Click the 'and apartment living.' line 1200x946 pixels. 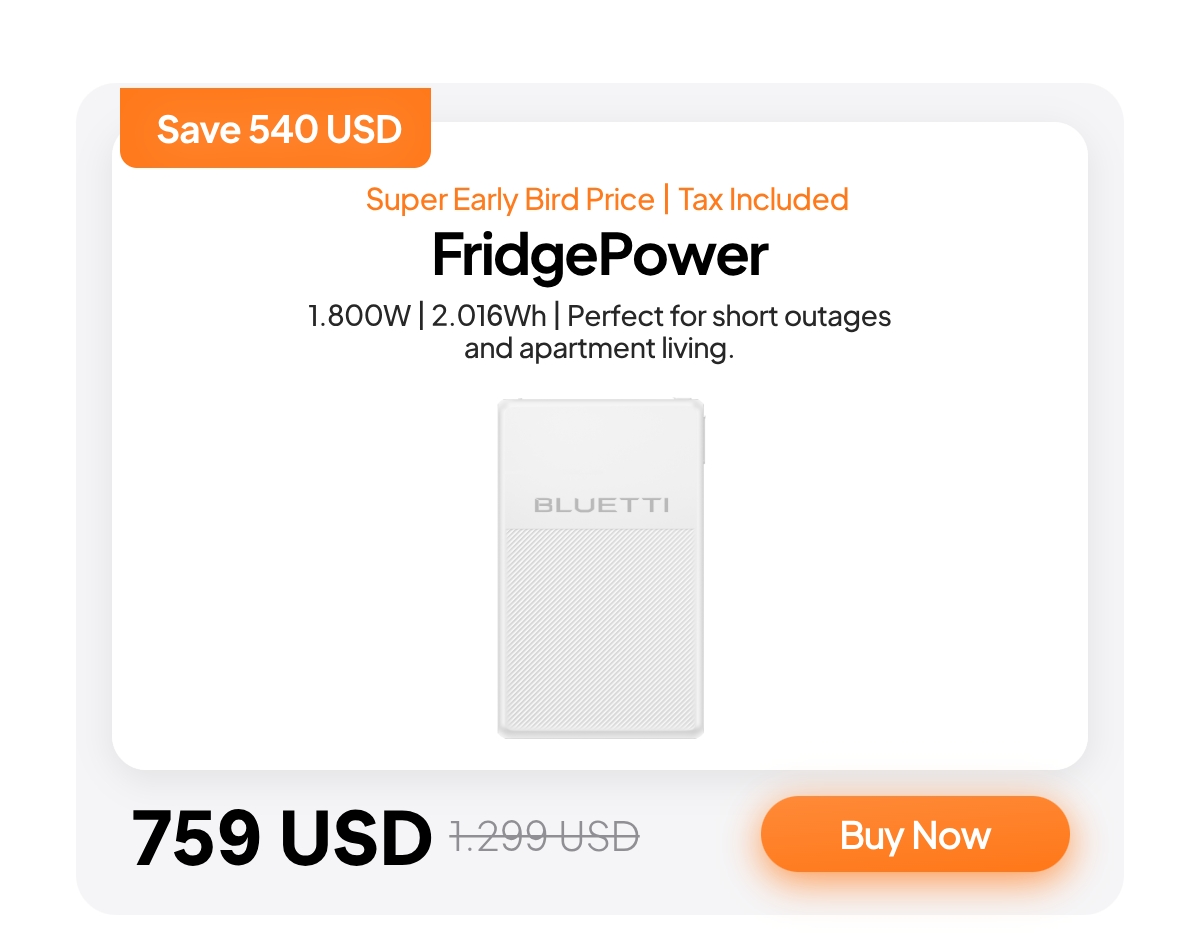click(x=599, y=350)
